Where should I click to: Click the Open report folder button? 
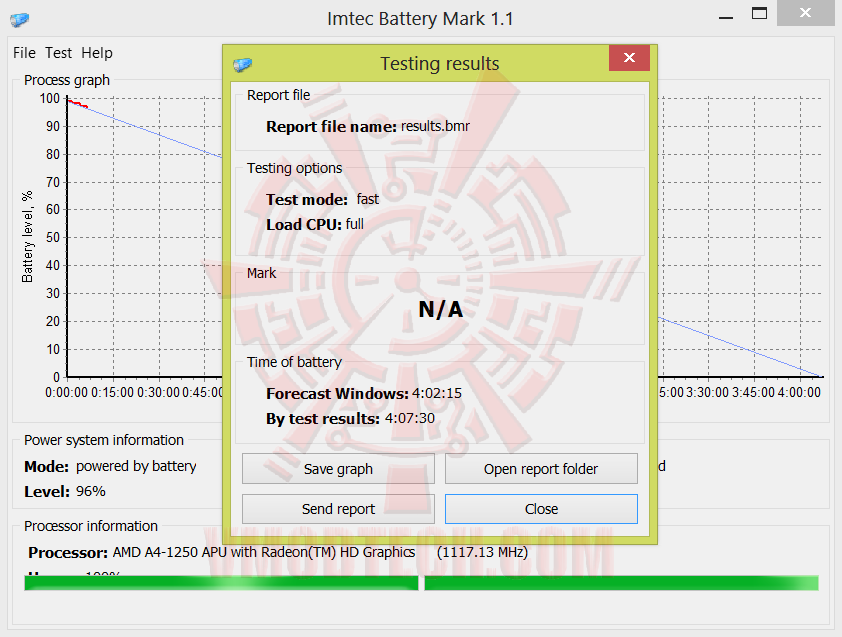(541, 469)
